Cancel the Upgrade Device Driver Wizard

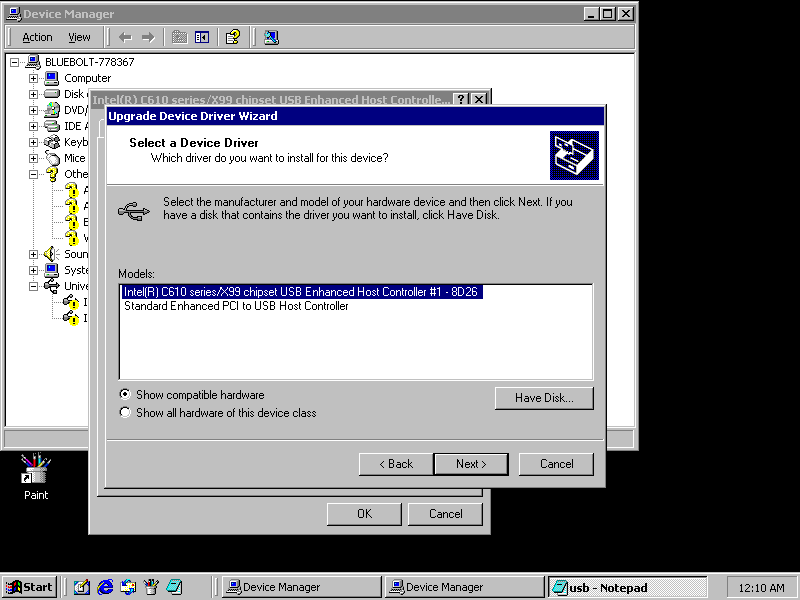pyautogui.click(x=556, y=464)
